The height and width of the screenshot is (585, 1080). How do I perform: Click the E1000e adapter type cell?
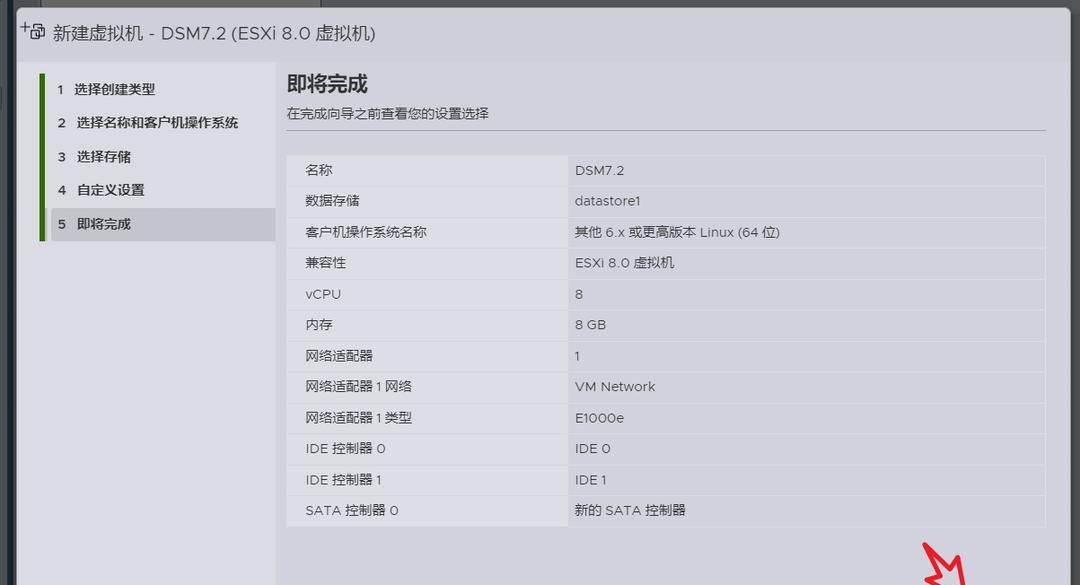click(599, 418)
